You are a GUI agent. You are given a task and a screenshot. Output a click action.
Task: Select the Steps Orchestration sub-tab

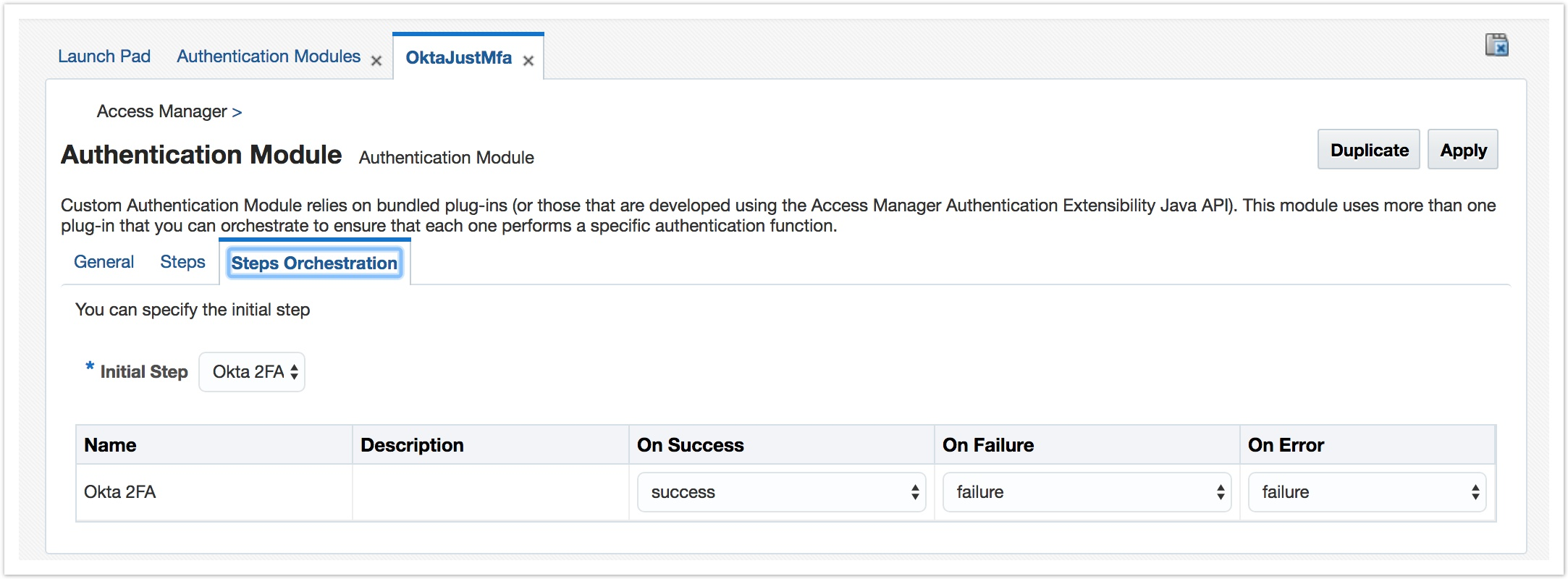(314, 263)
